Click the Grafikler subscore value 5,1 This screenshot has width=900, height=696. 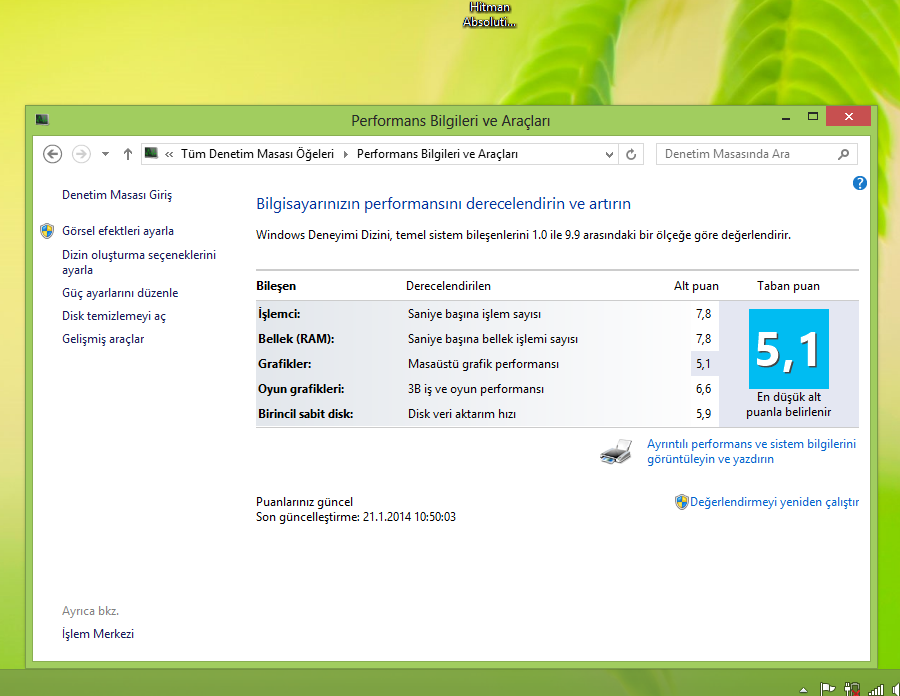tap(703, 364)
